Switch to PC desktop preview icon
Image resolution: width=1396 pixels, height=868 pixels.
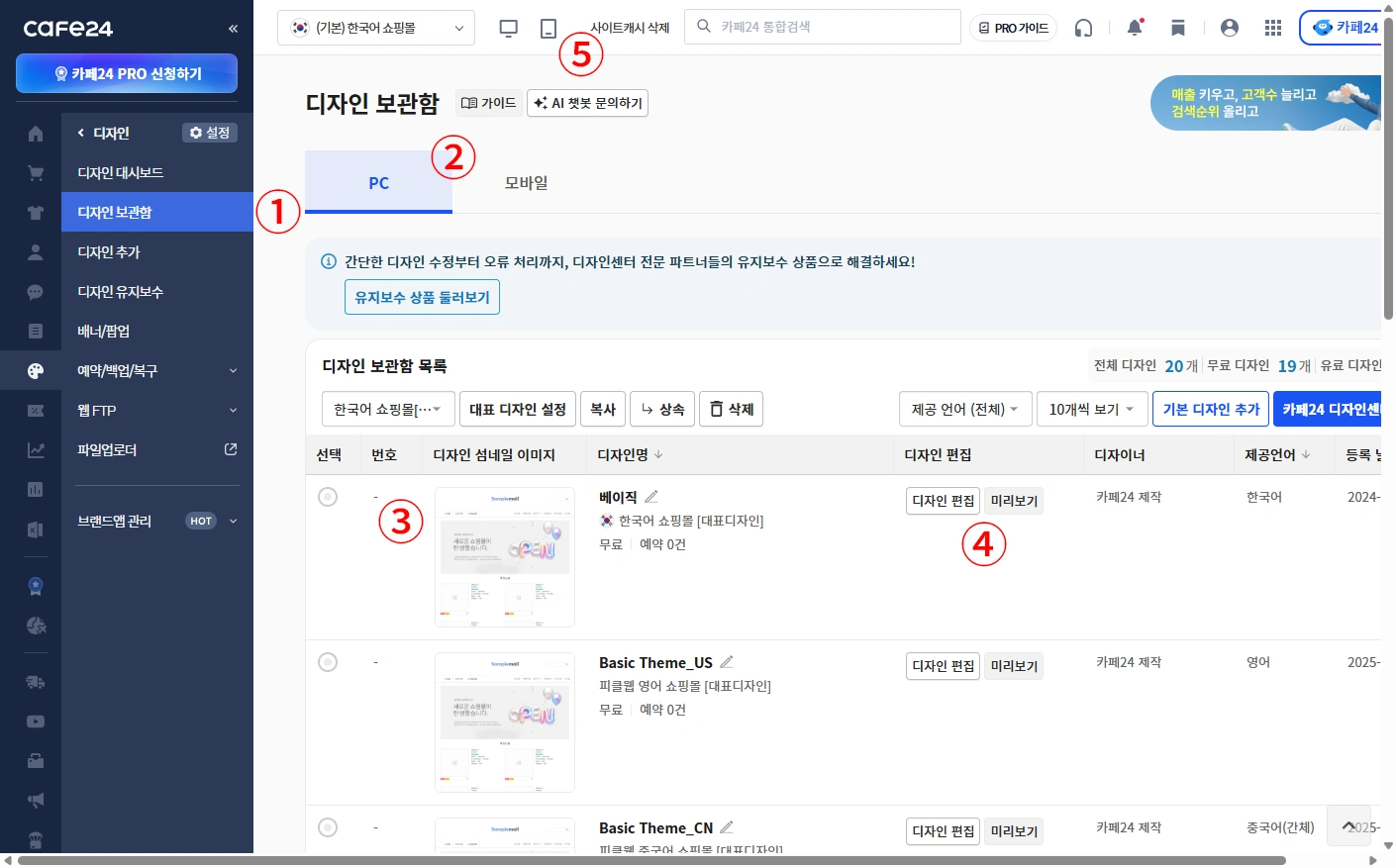pyautogui.click(x=509, y=28)
